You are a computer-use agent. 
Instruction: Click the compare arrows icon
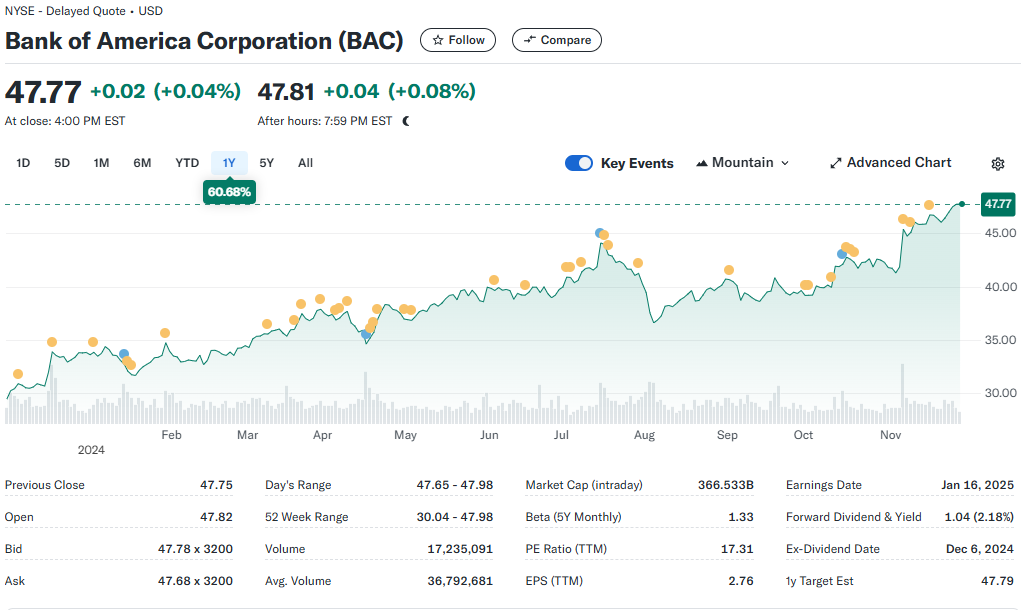pos(530,40)
